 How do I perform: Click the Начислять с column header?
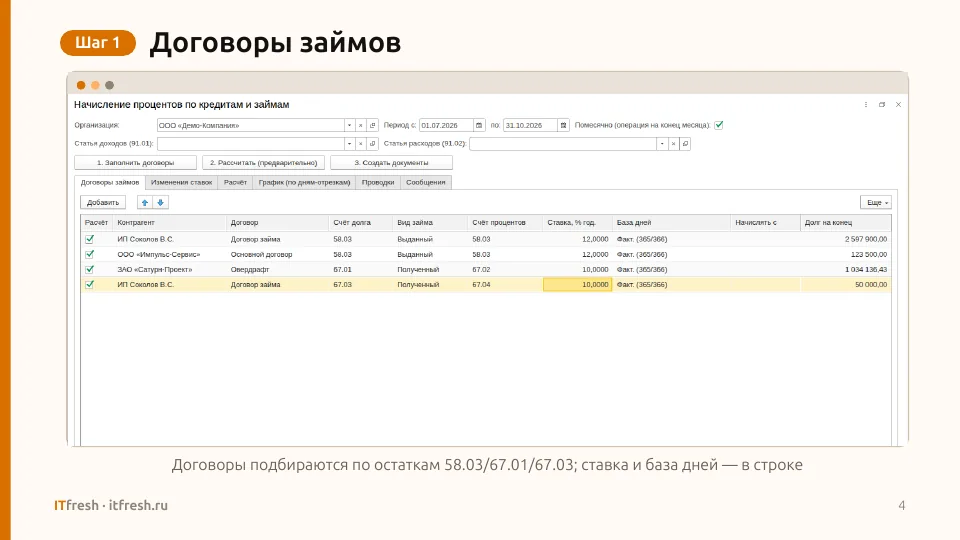pyautogui.click(x=765, y=223)
